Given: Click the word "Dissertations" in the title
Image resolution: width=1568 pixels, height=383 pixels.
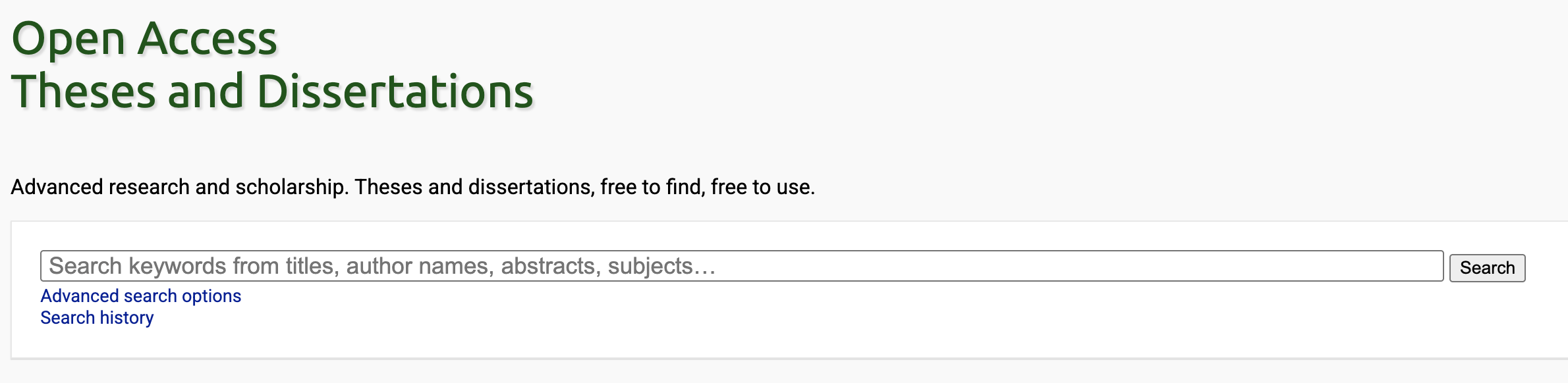Looking at the screenshot, I should point(395,91).
